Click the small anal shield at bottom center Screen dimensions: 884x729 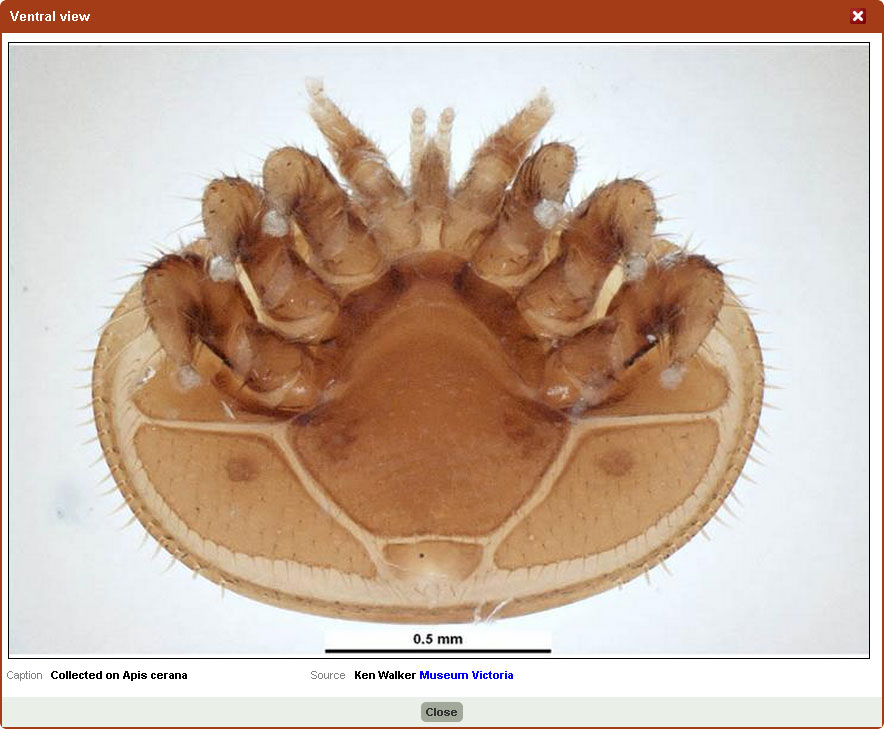click(x=432, y=558)
